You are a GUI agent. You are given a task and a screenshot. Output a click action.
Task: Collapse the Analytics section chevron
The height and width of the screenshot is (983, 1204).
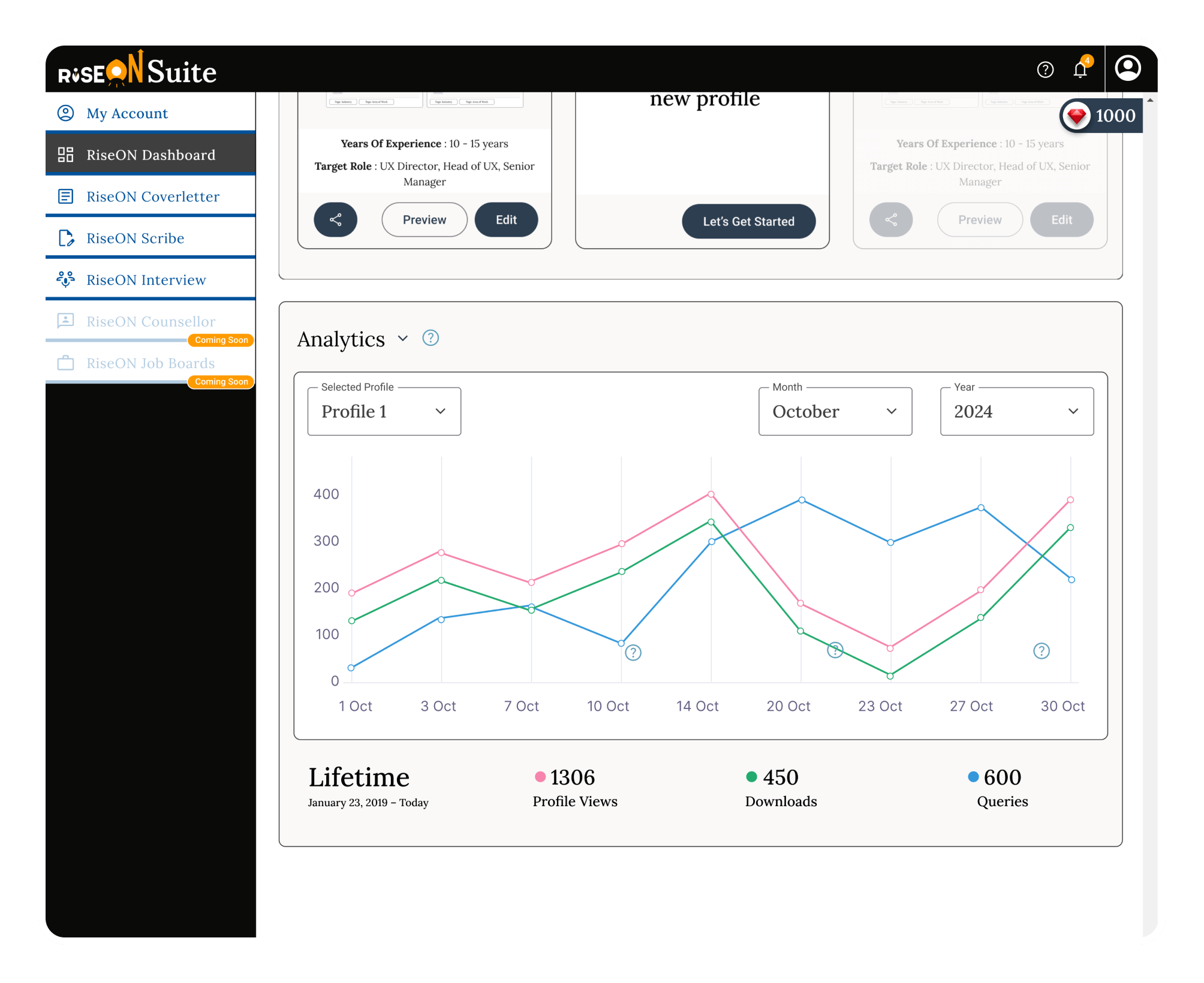[x=402, y=339]
